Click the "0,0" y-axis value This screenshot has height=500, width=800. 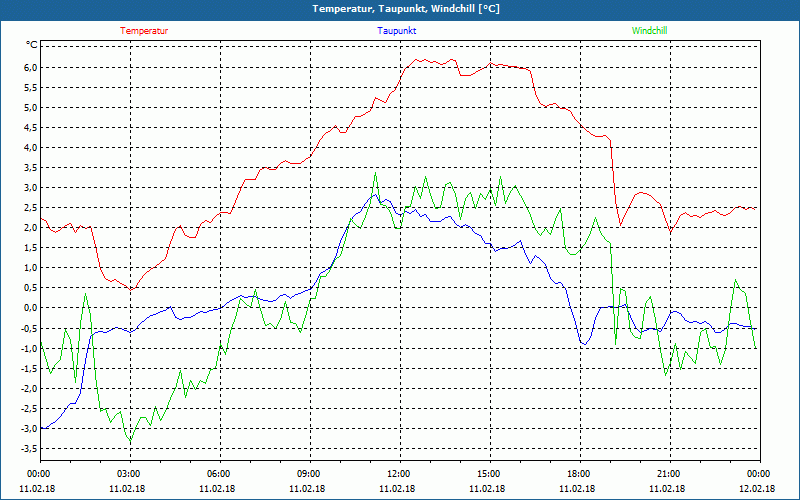(x=30, y=308)
